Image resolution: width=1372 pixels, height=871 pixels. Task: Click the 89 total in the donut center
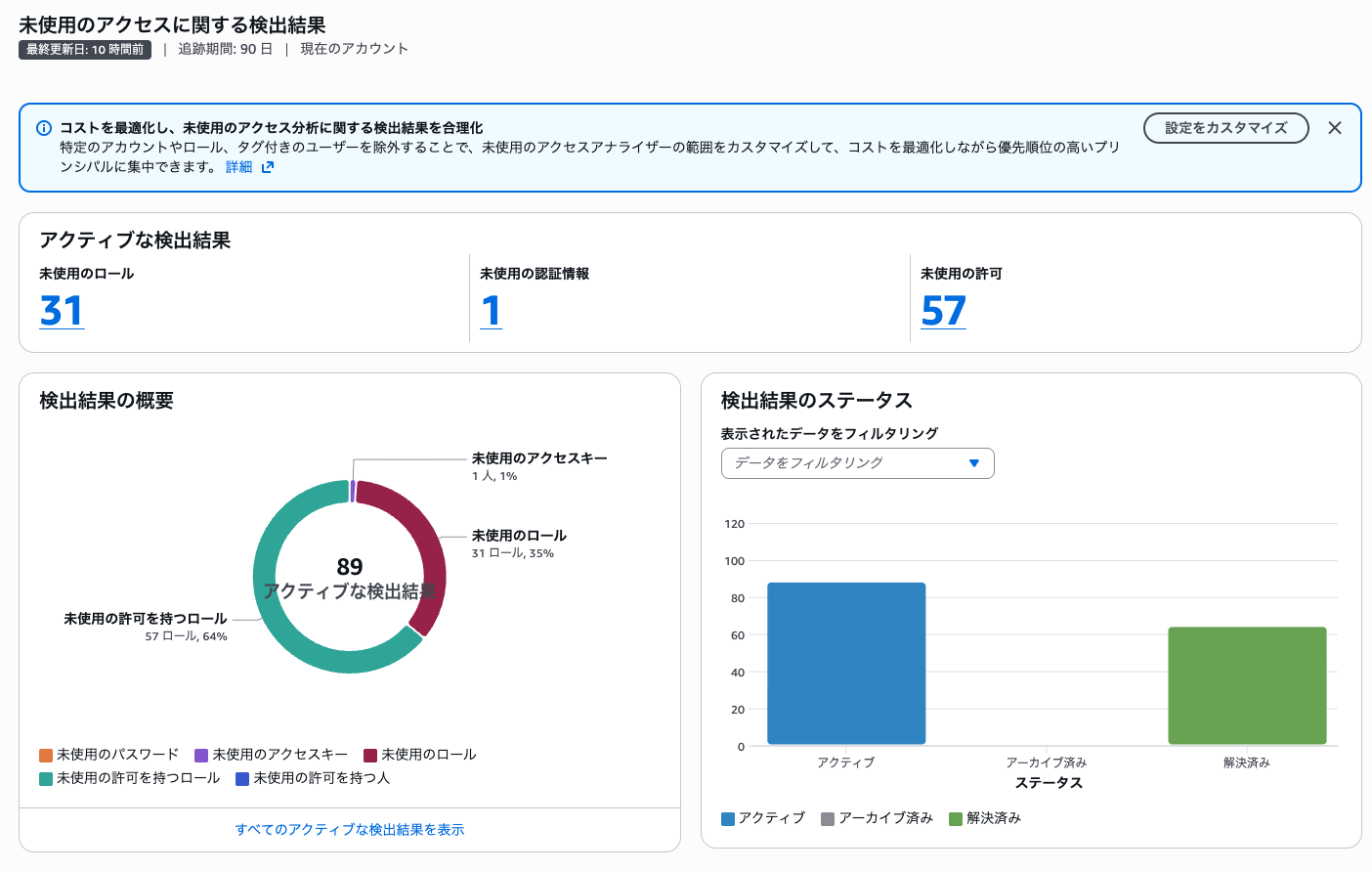(350, 567)
